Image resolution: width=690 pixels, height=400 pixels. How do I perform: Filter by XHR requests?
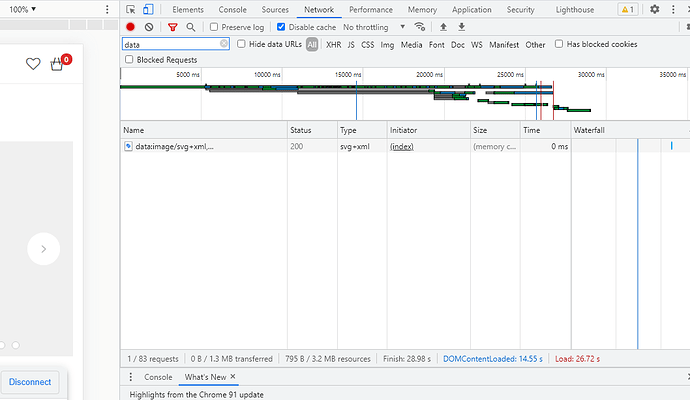334,44
